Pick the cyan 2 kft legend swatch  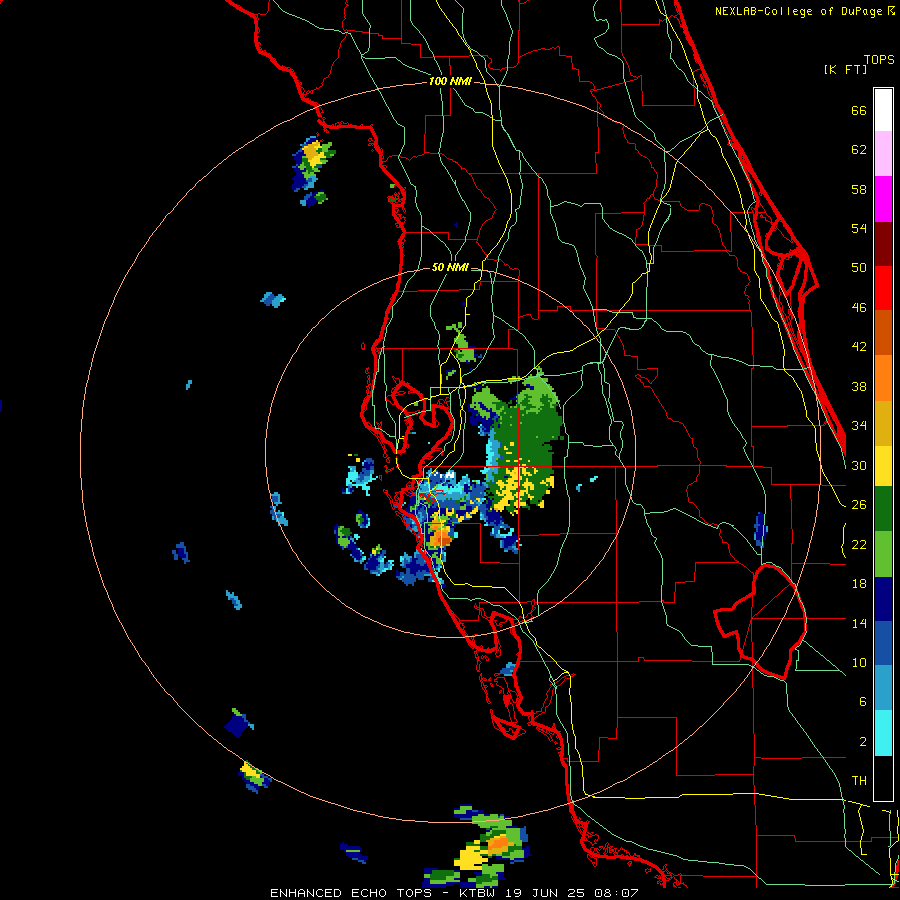[883, 733]
